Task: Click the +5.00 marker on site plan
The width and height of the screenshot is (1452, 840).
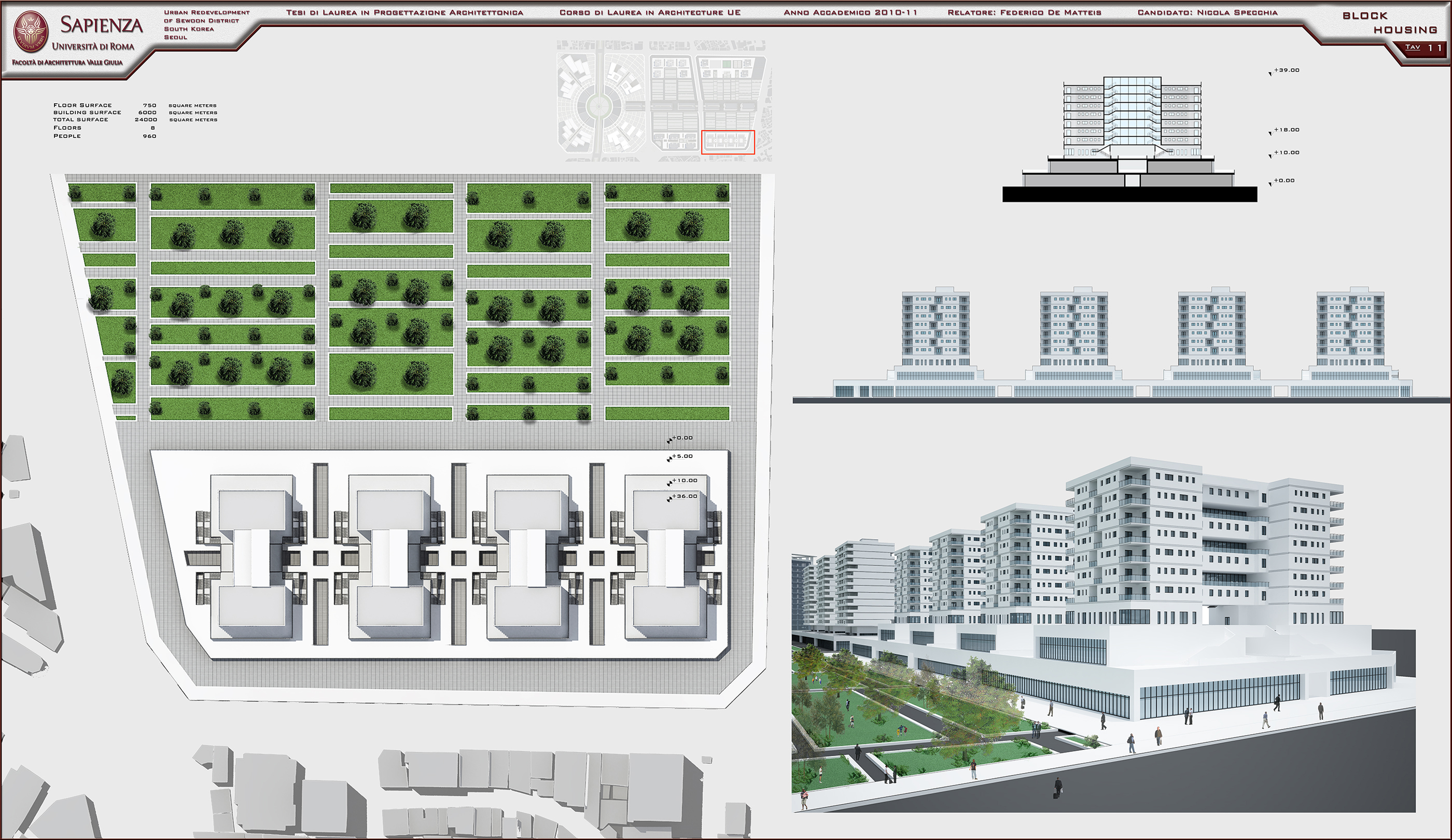Action: point(681,457)
